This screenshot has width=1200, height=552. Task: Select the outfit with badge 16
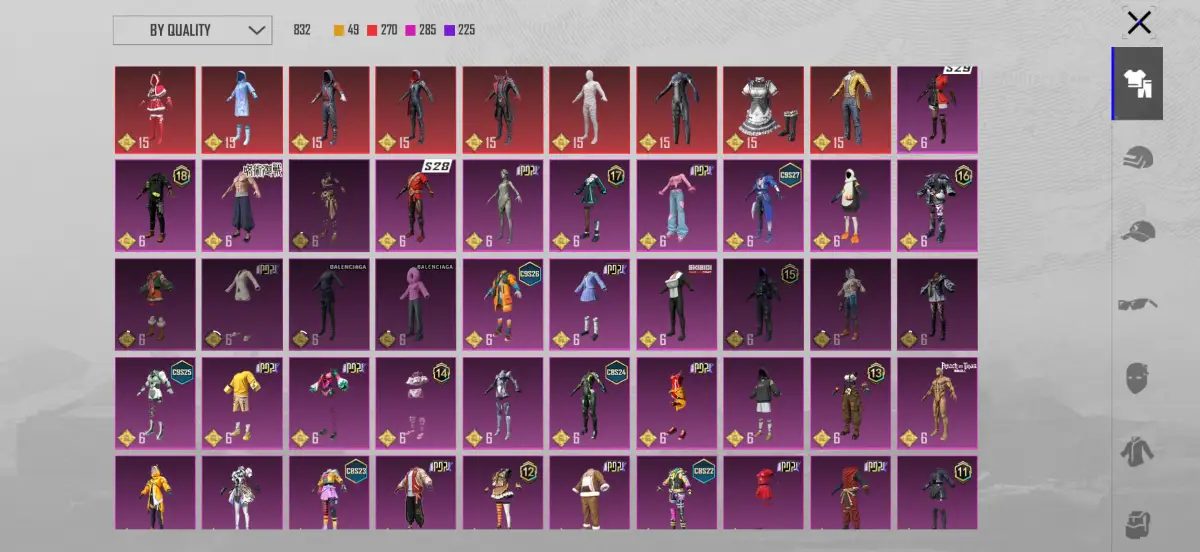coord(938,205)
